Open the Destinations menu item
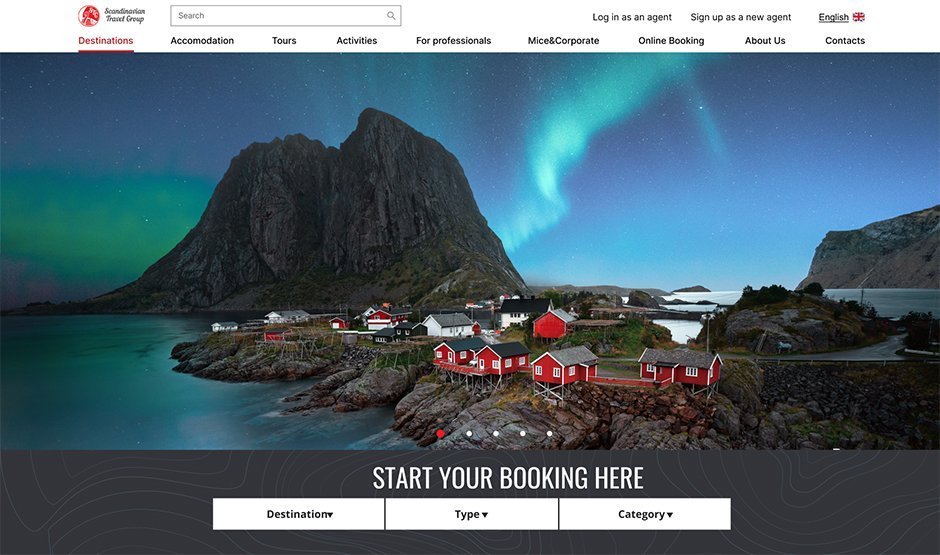The image size is (940, 555). click(106, 41)
